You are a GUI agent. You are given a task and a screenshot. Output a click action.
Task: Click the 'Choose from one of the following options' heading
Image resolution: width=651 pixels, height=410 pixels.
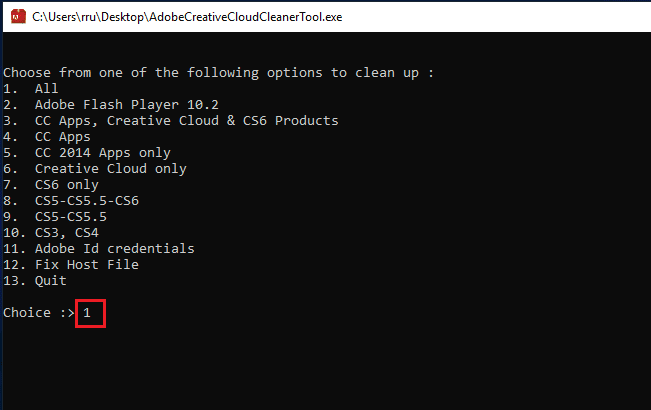point(219,73)
